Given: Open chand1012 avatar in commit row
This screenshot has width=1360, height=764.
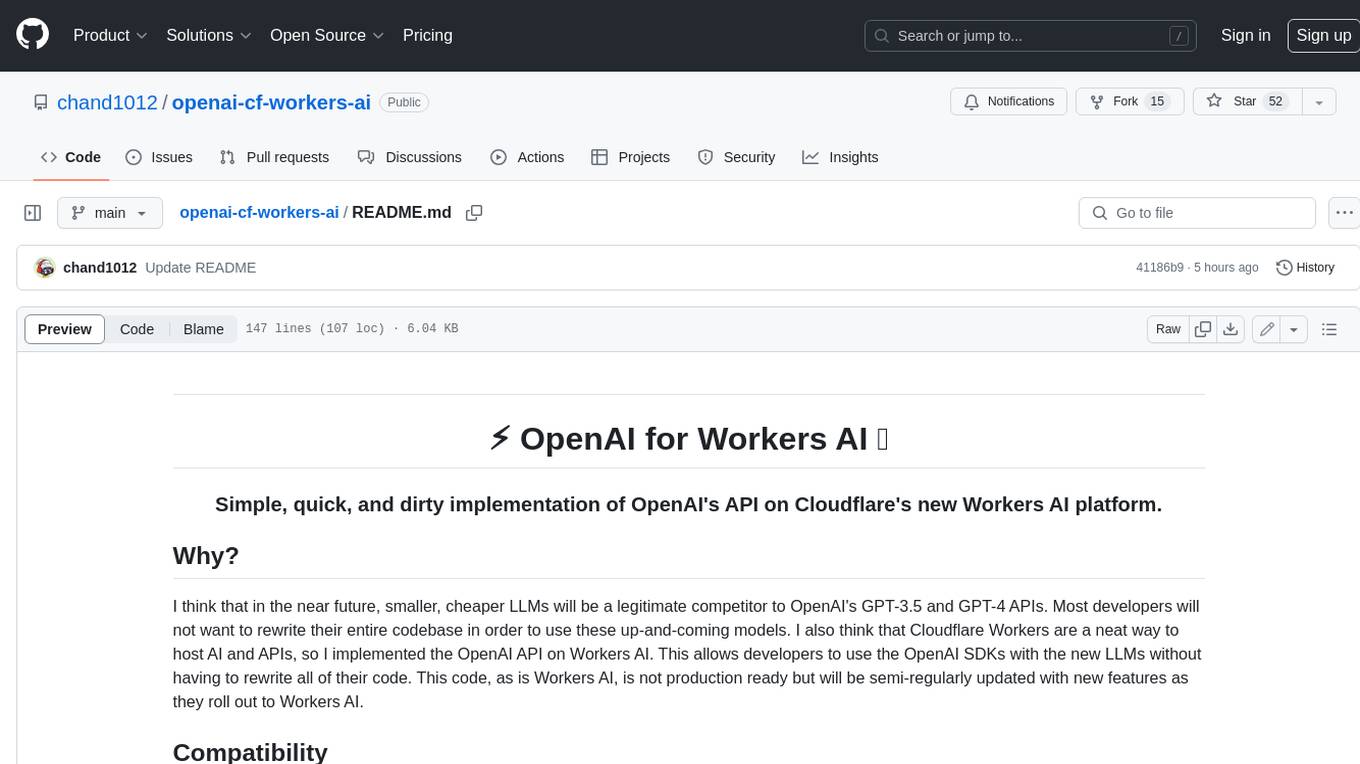Looking at the screenshot, I should (x=44, y=267).
